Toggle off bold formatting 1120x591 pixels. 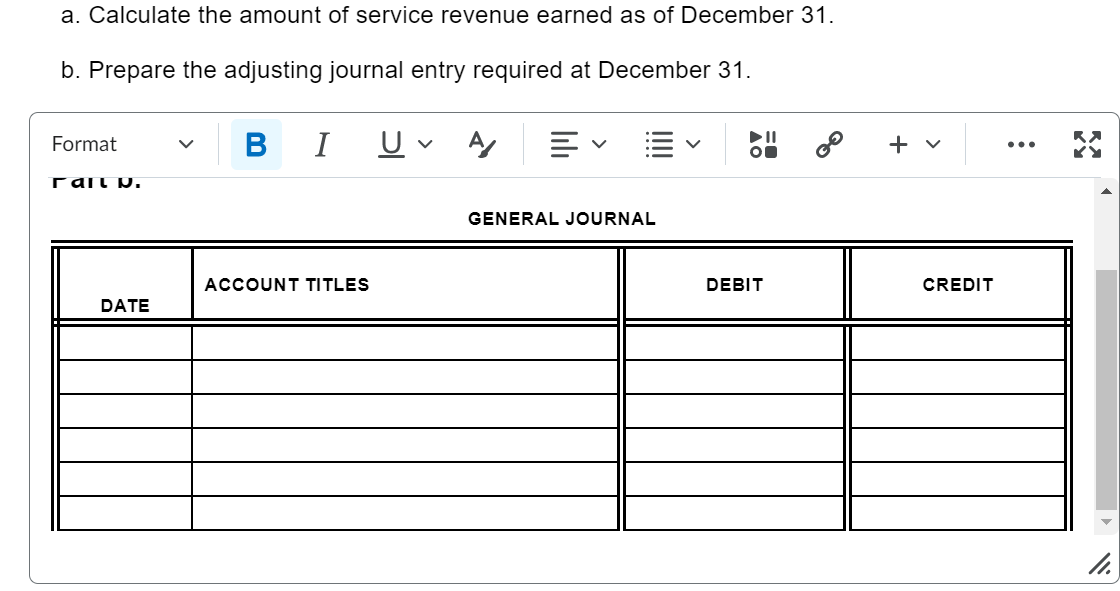(254, 143)
